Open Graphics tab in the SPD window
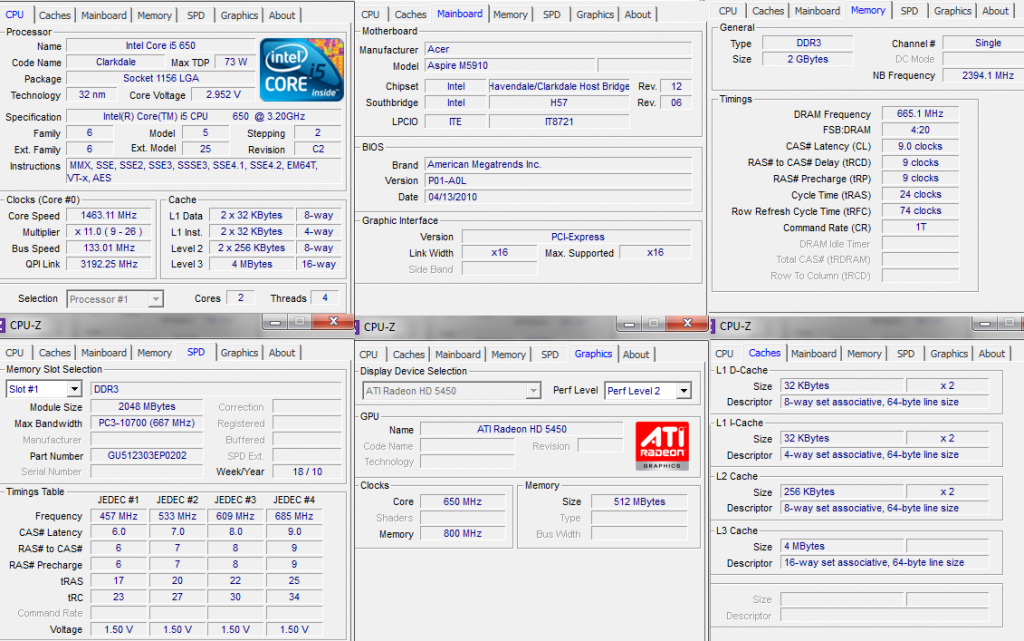This screenshot has width=1024, height=641. 239,353
